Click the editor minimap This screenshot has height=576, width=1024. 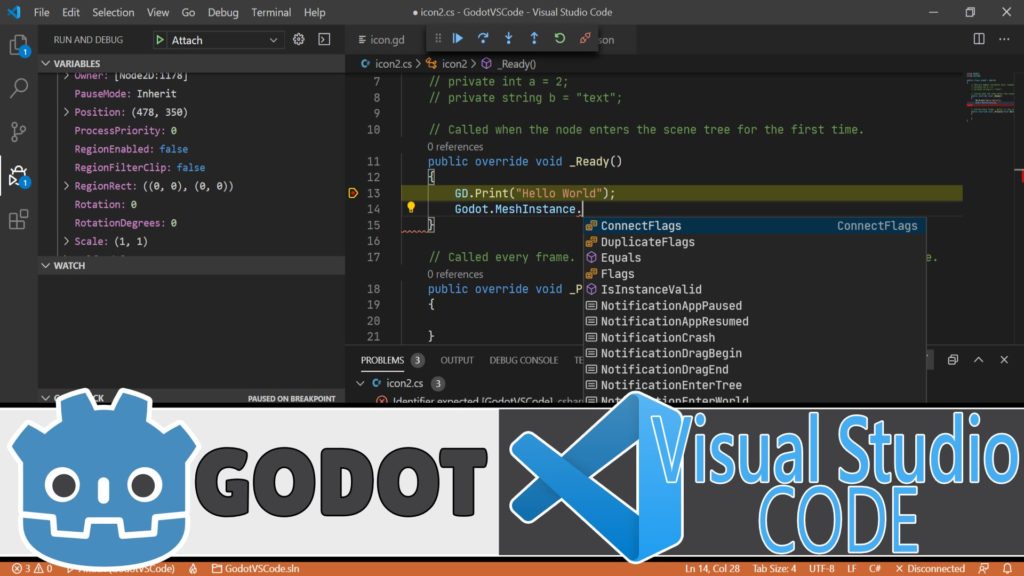click(990, 98)
